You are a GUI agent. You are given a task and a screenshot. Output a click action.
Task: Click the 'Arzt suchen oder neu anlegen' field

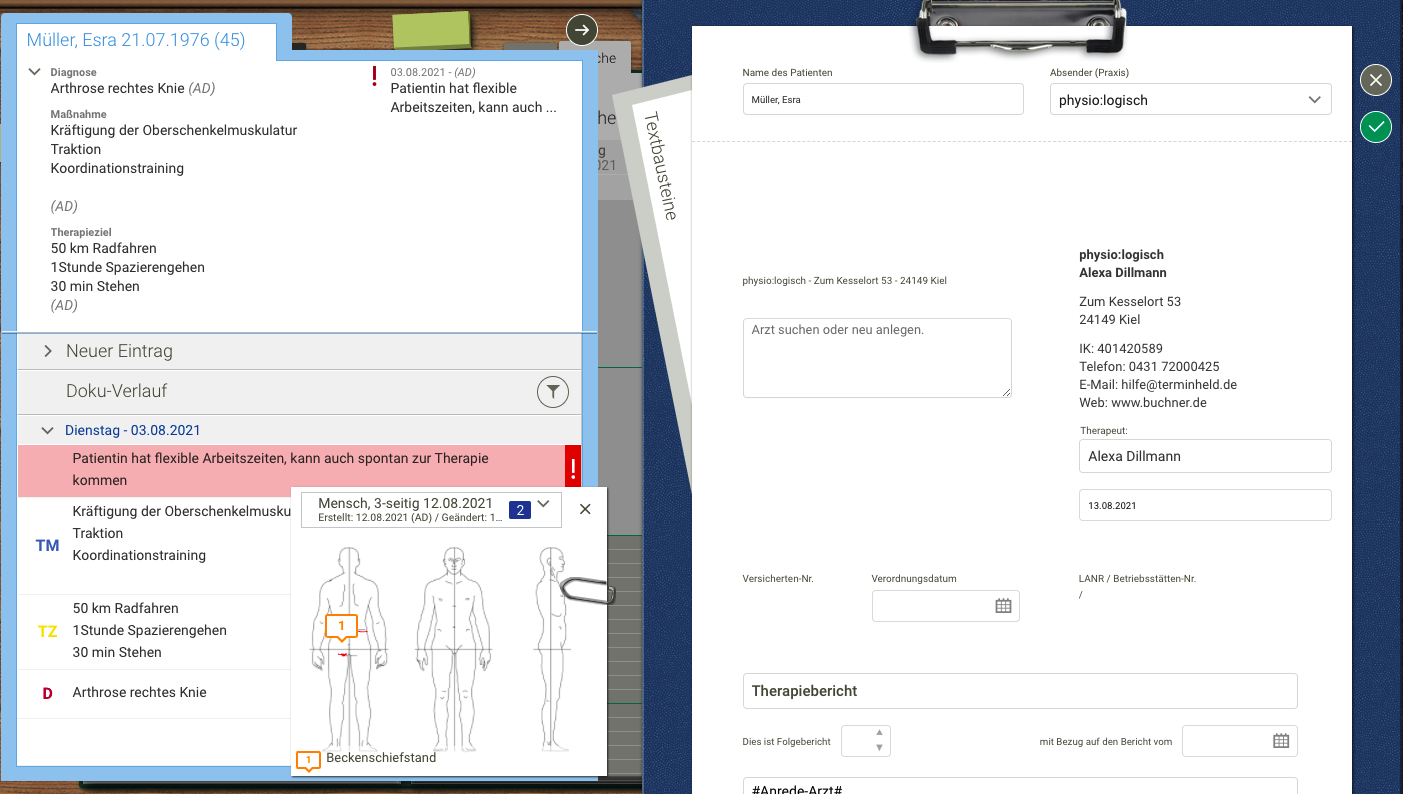coord(877,357)
